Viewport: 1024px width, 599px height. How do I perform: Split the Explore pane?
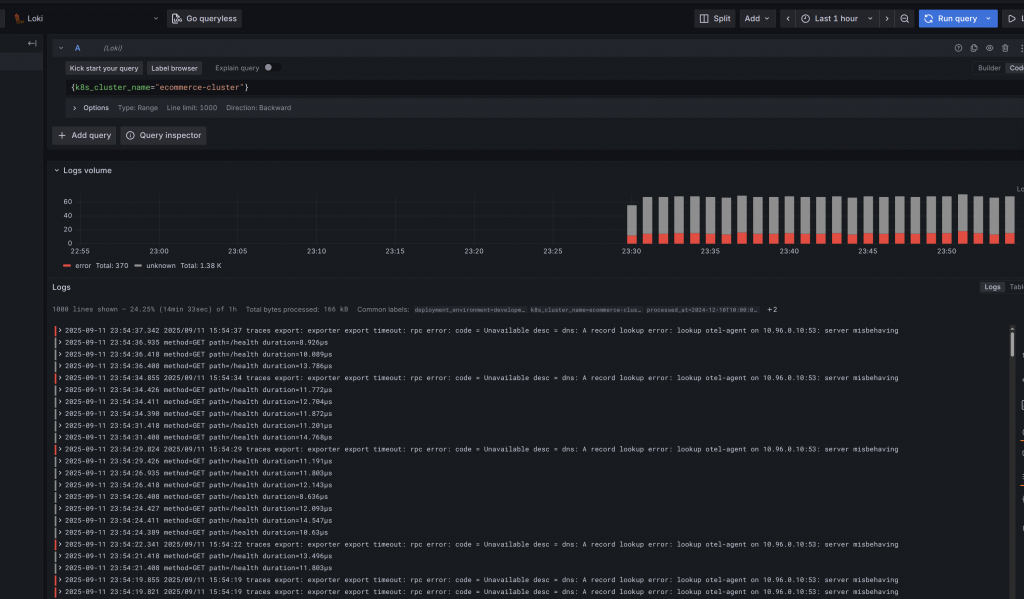point(715,18)
